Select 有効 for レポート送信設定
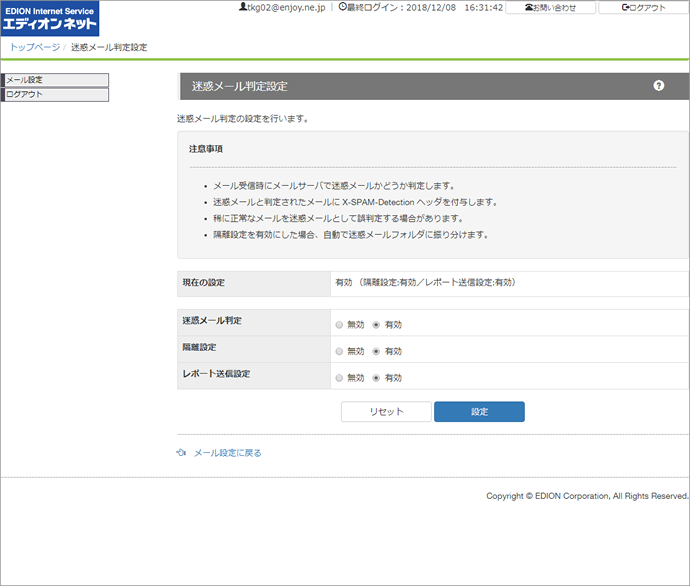The width and height of the screenshot is (690, 586). (376, 377)
